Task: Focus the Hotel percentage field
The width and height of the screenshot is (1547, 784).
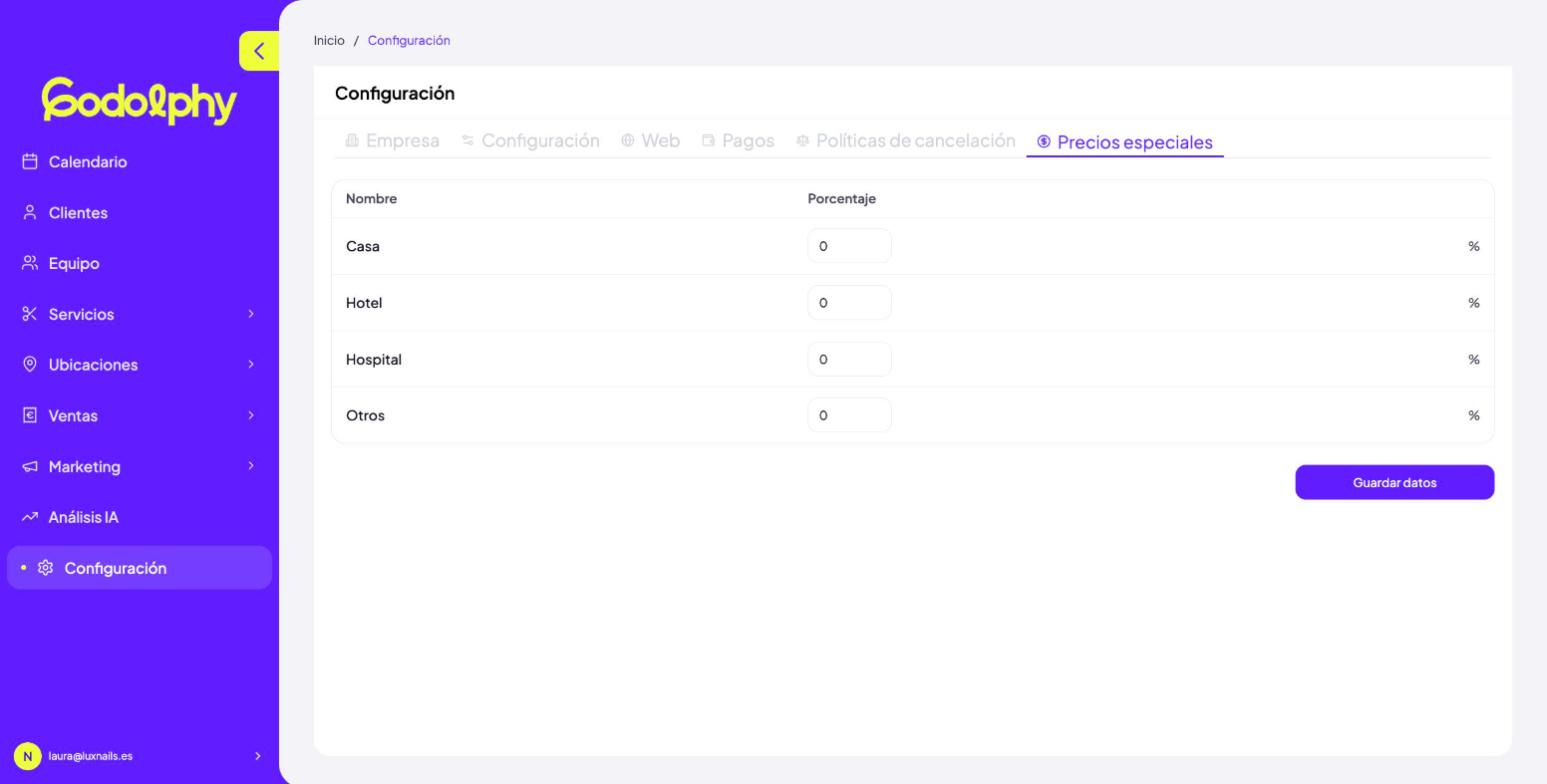Action: pyautogui.click(x=849, y=303)
